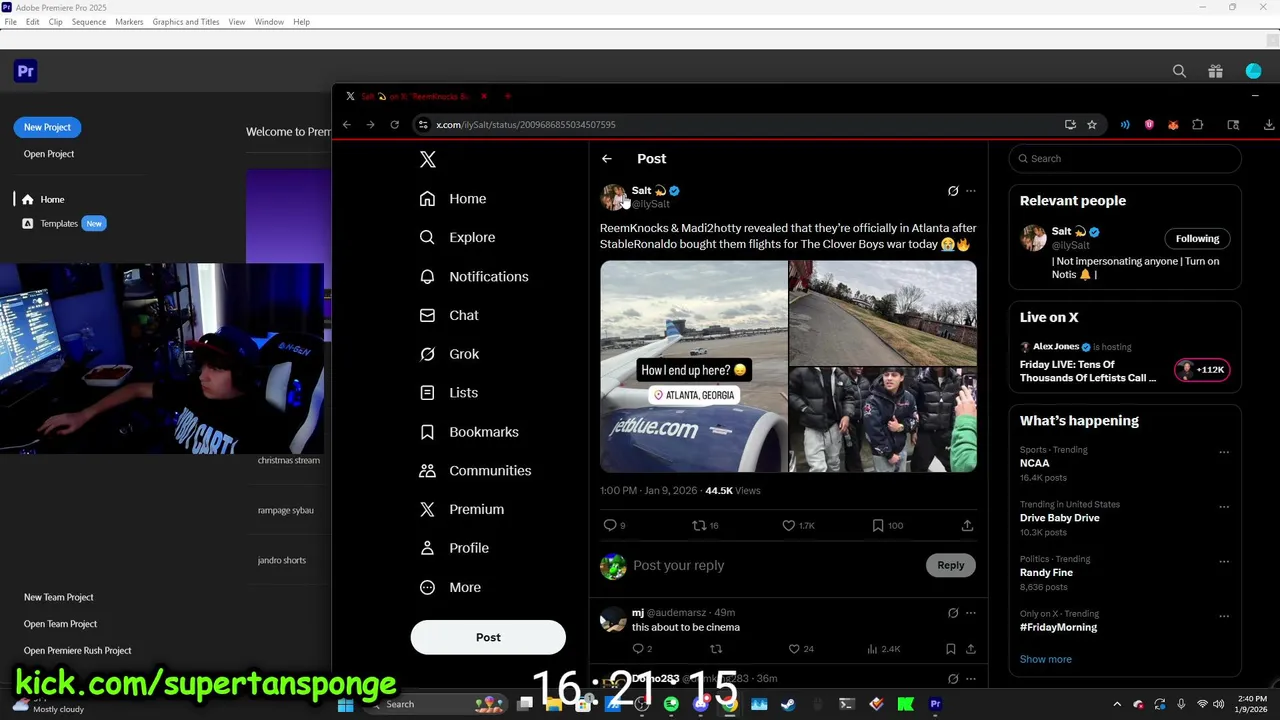
Task: Click the install app icon in address bar
Action: pos(1070,125)
